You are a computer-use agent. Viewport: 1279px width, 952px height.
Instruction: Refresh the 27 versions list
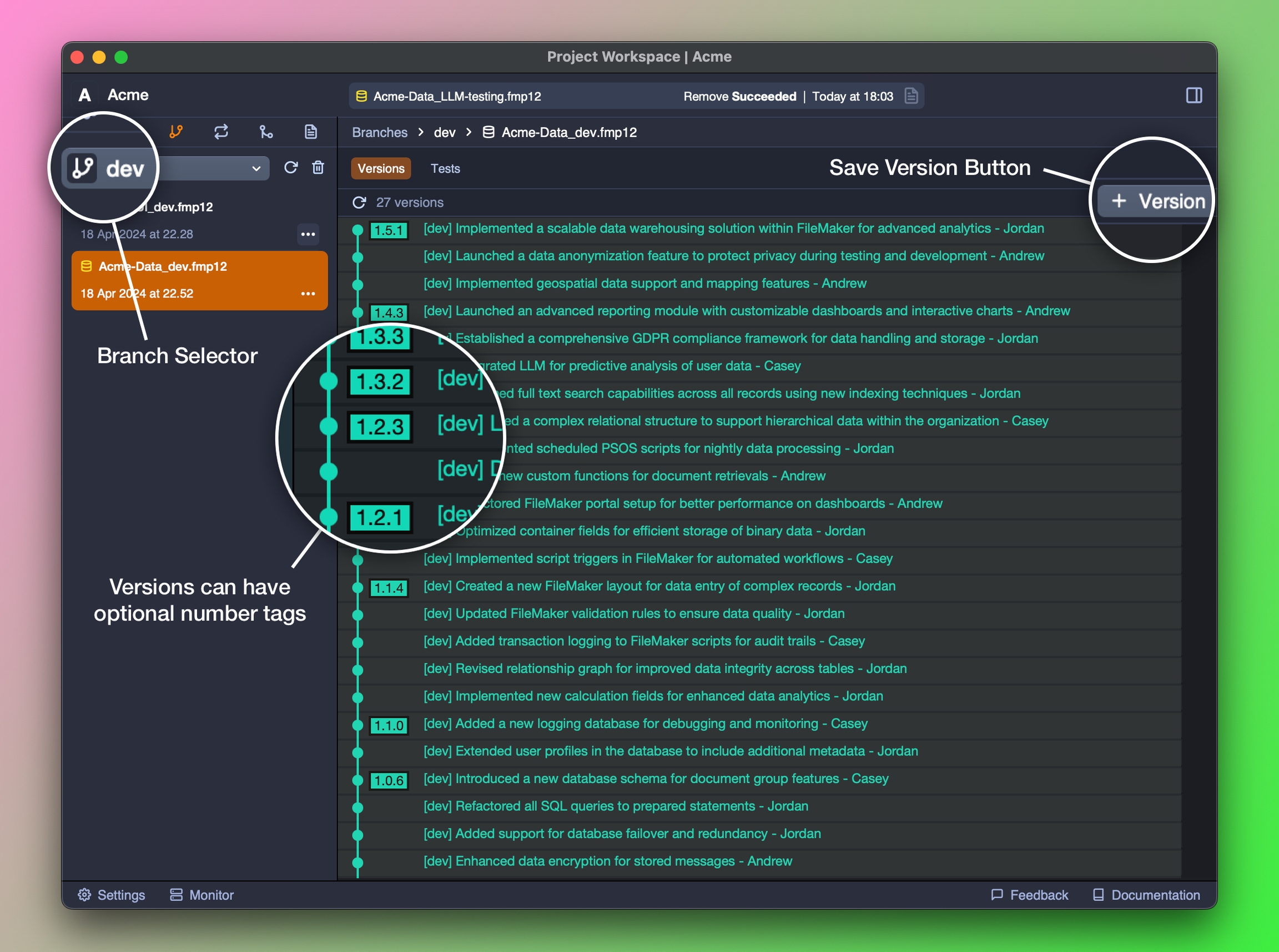(x=360, y=202)
